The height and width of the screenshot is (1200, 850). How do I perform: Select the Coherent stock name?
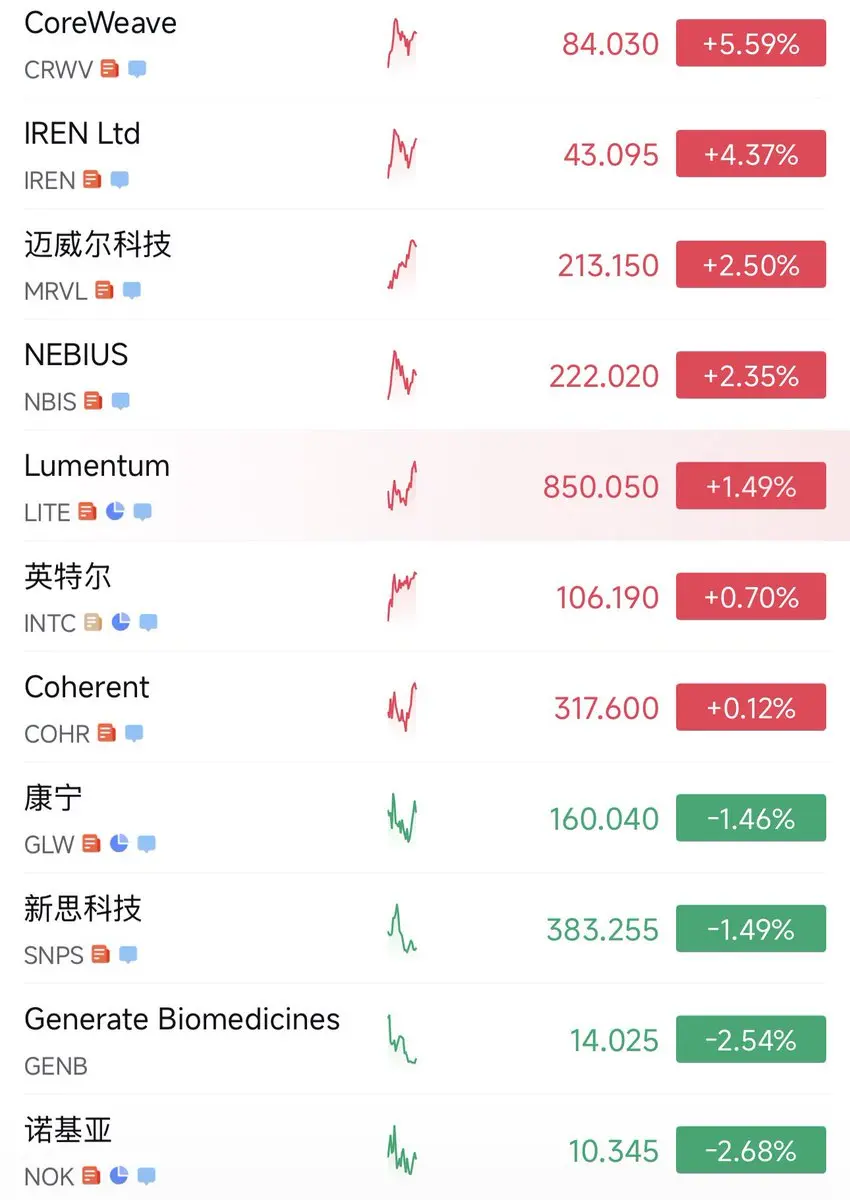pyautogui.click(x=87, y=687)
